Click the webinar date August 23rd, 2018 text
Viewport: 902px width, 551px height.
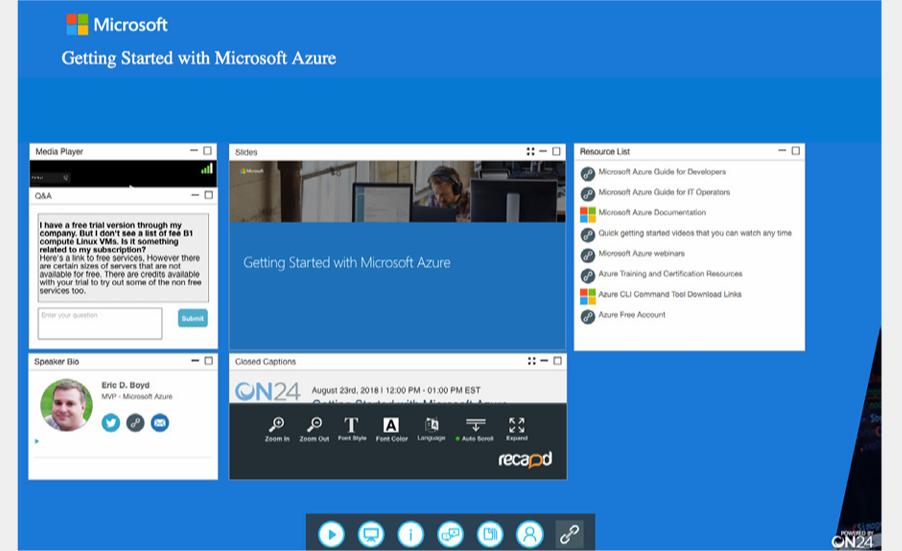pyautogui.click(x=396, y=390)
